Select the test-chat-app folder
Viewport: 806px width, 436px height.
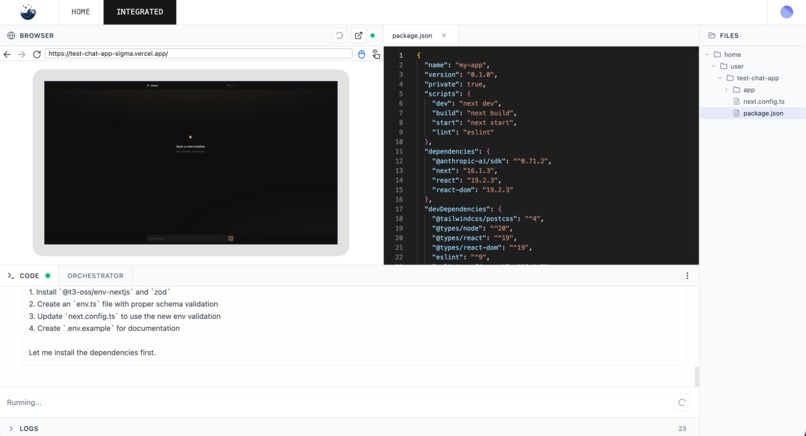(757, 78)
